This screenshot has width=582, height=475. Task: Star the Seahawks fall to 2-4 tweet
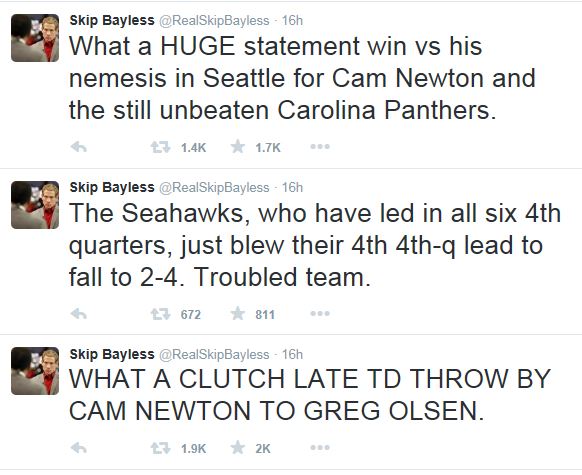pyautogui.click(x=238, y=314)
